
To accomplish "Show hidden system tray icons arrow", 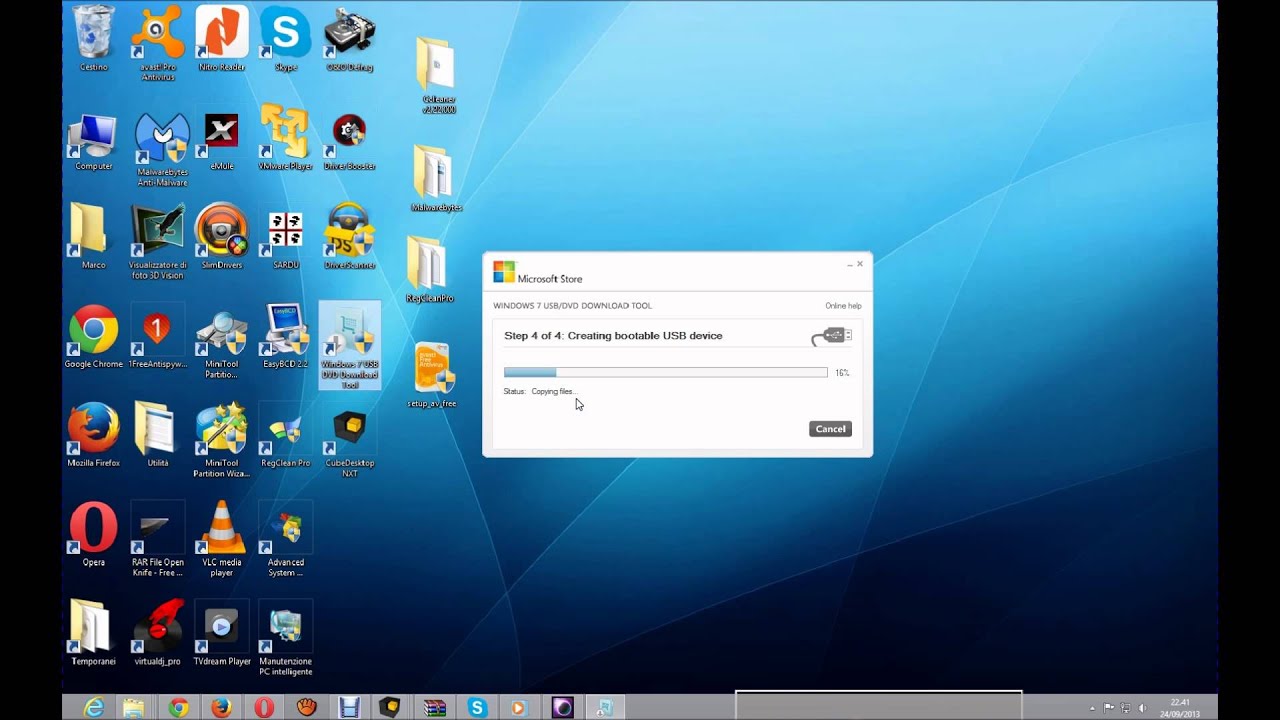I will pyautogui.click(x=1091, y=708).
